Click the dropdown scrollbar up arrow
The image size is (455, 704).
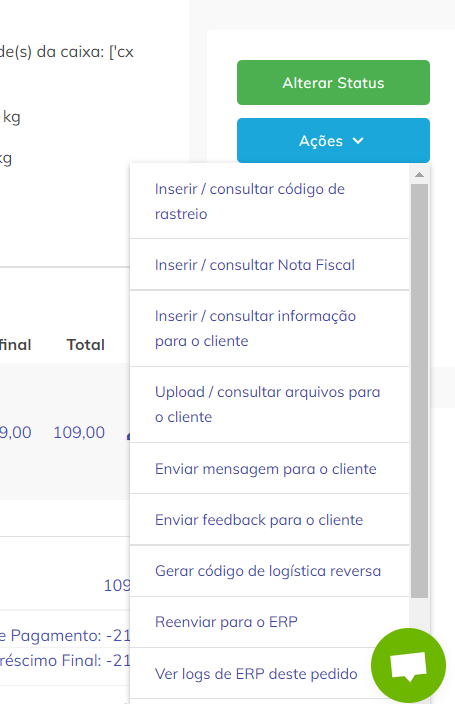point(420,175)
